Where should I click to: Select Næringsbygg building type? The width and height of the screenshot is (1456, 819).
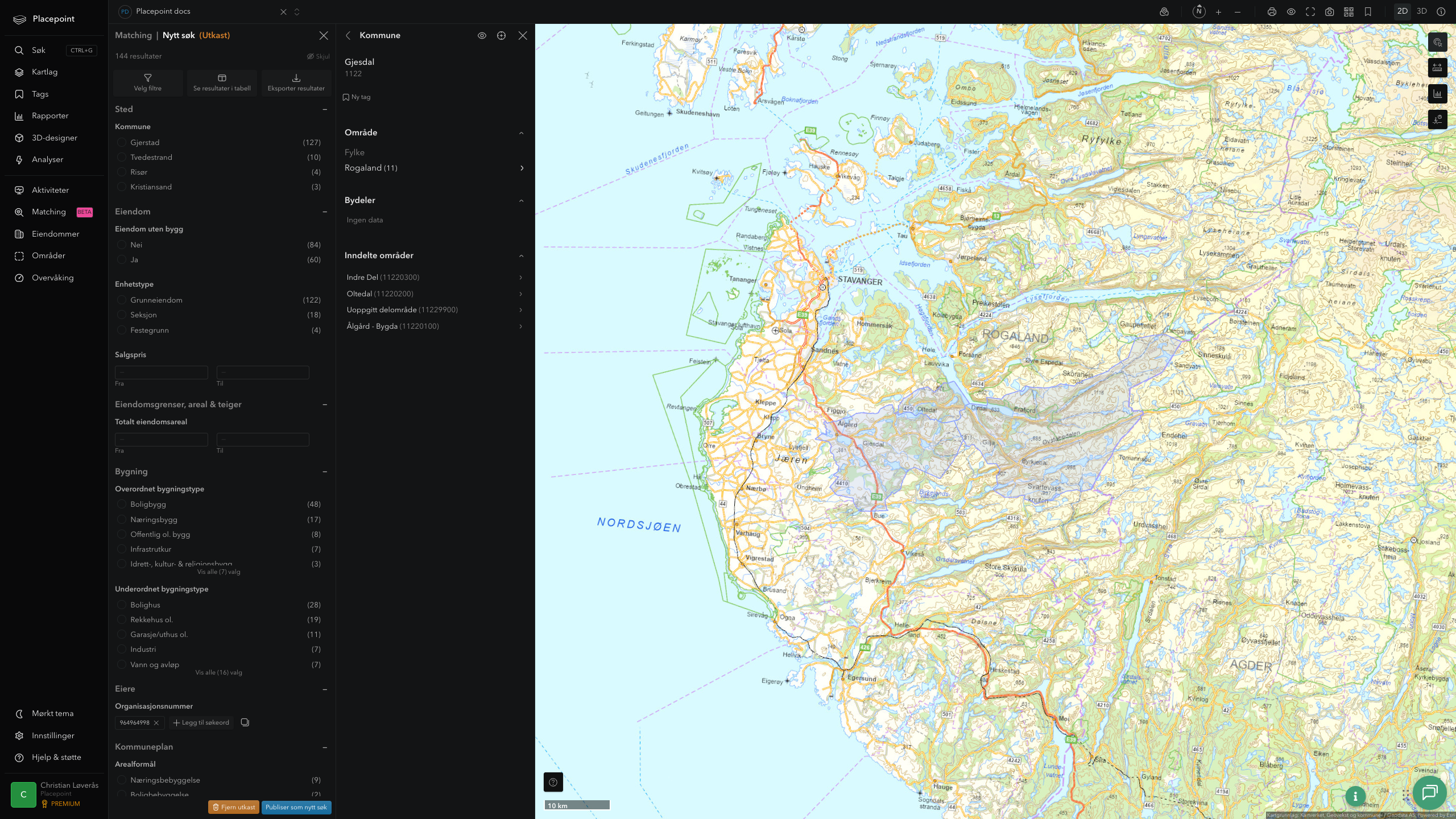coord(122,519)
